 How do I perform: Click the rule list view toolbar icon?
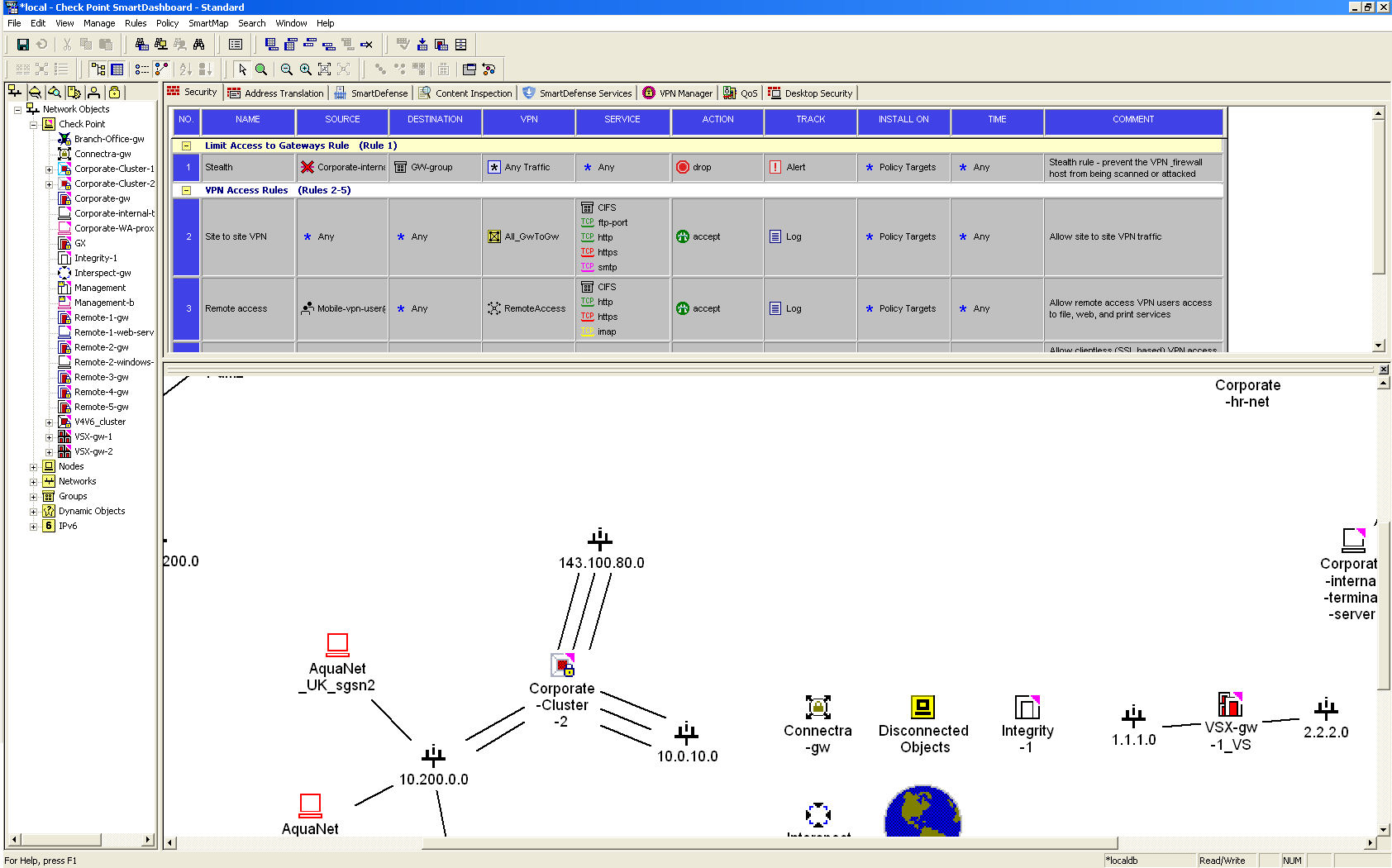pos(236,45)
